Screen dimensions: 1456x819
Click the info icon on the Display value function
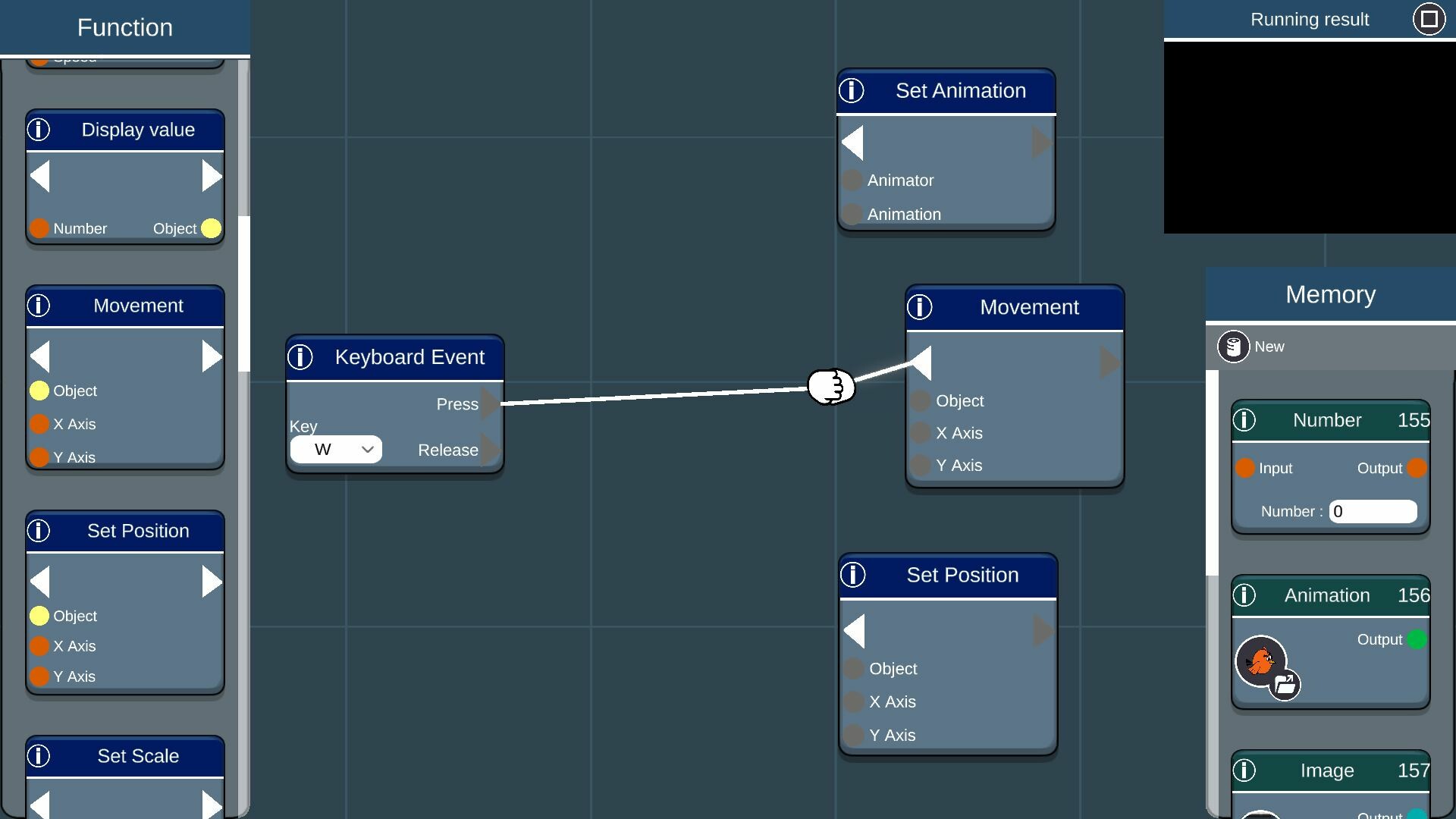pyautogui.click(x=39, y=130)
